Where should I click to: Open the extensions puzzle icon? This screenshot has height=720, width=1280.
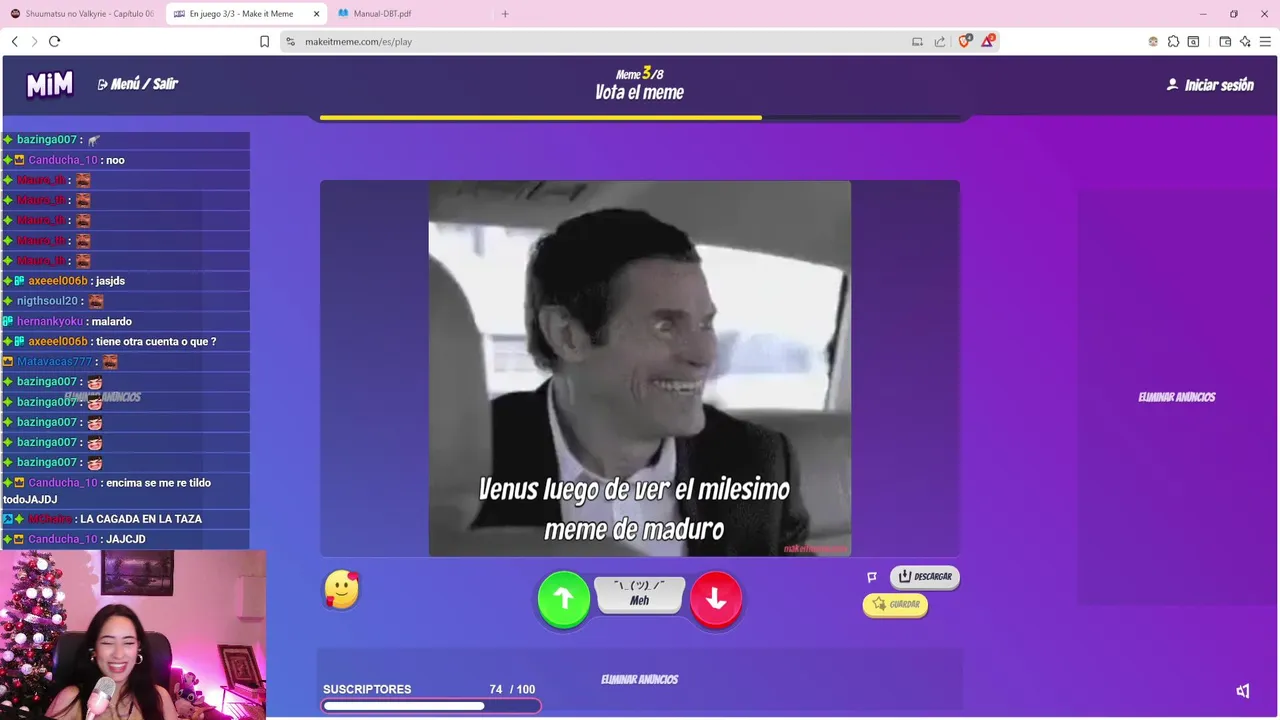coord(1173,41)
